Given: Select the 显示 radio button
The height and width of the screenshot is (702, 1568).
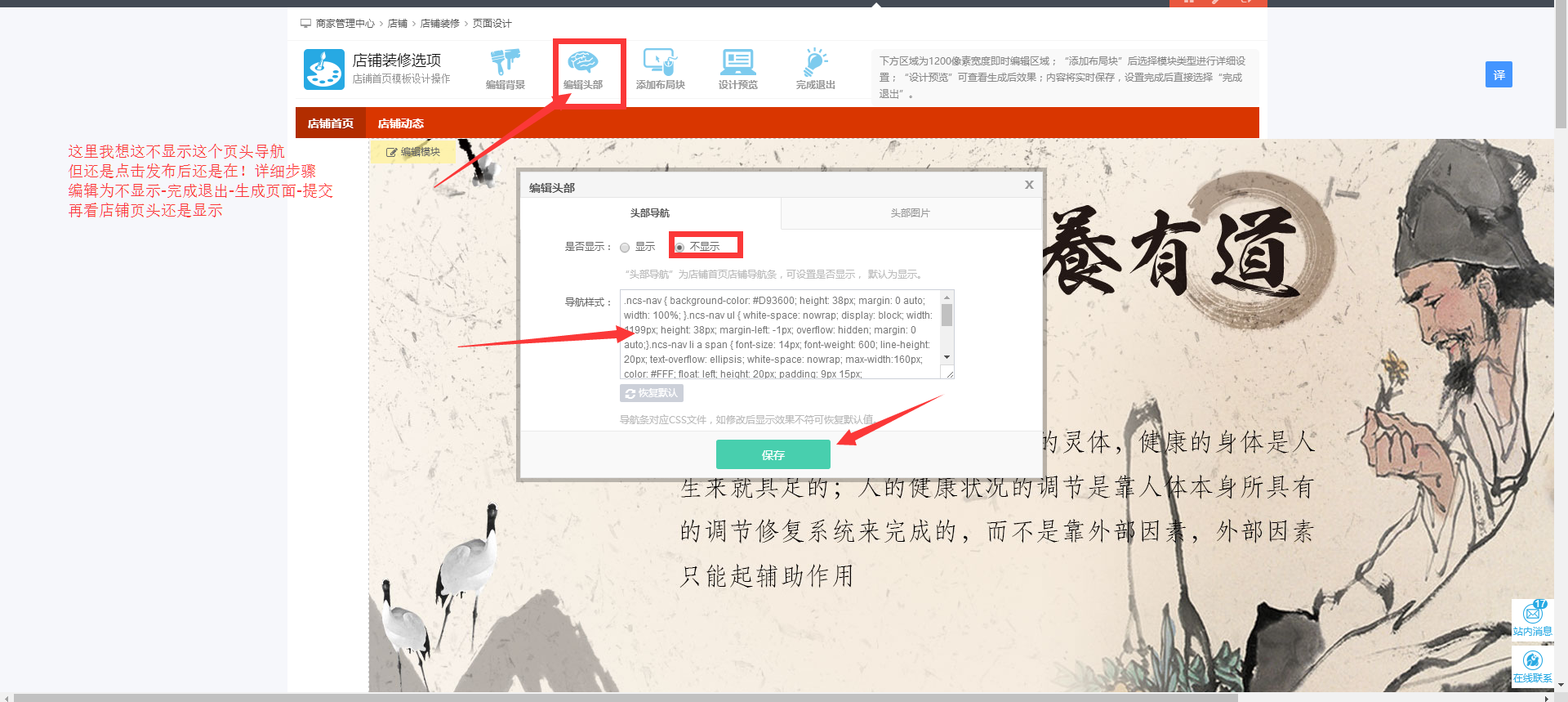Looking at the screenshot, I should tap(625, 247).
